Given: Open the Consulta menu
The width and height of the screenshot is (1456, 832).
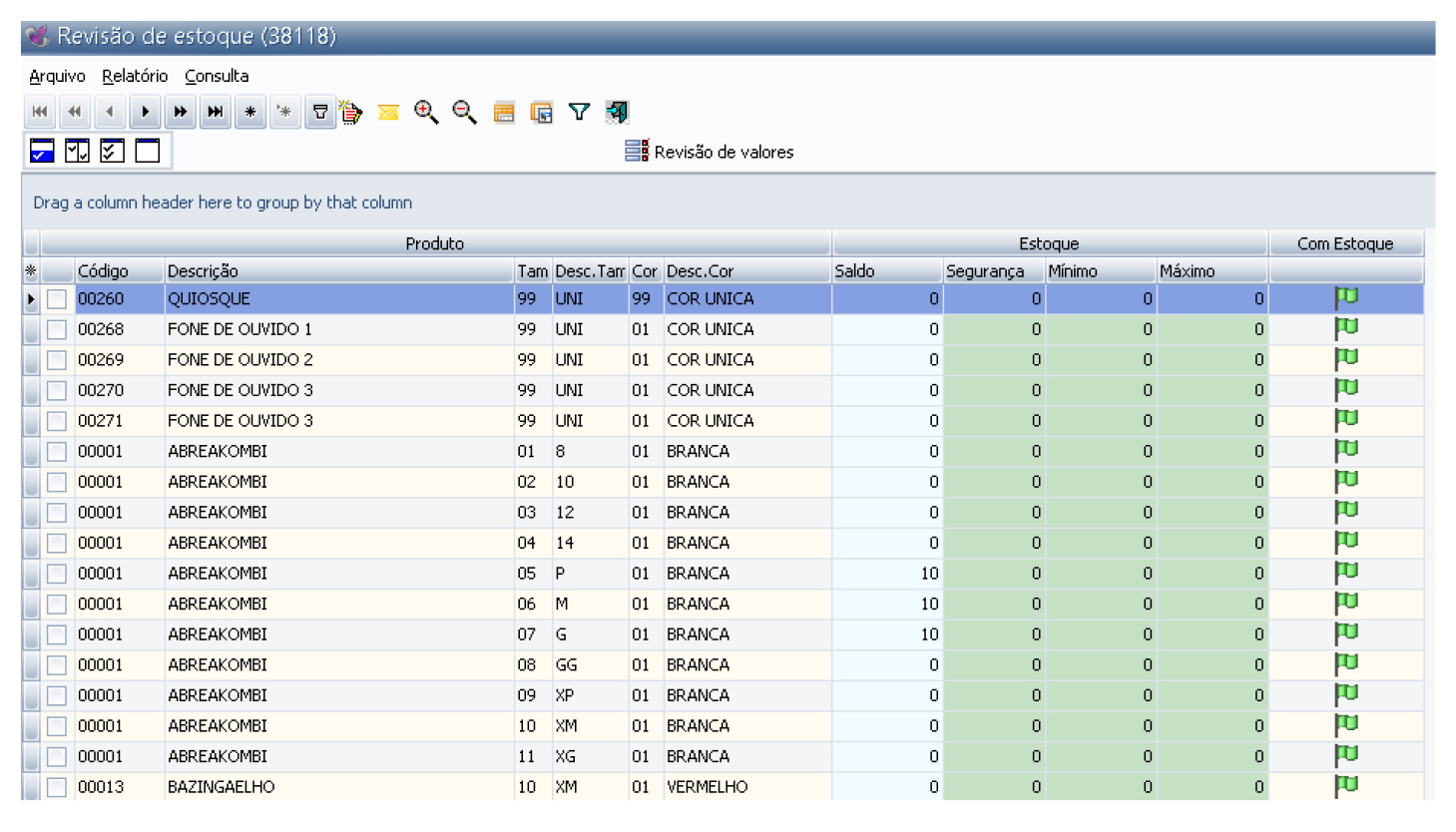Looking at the screenshot, I should click(x=217, y=76).
